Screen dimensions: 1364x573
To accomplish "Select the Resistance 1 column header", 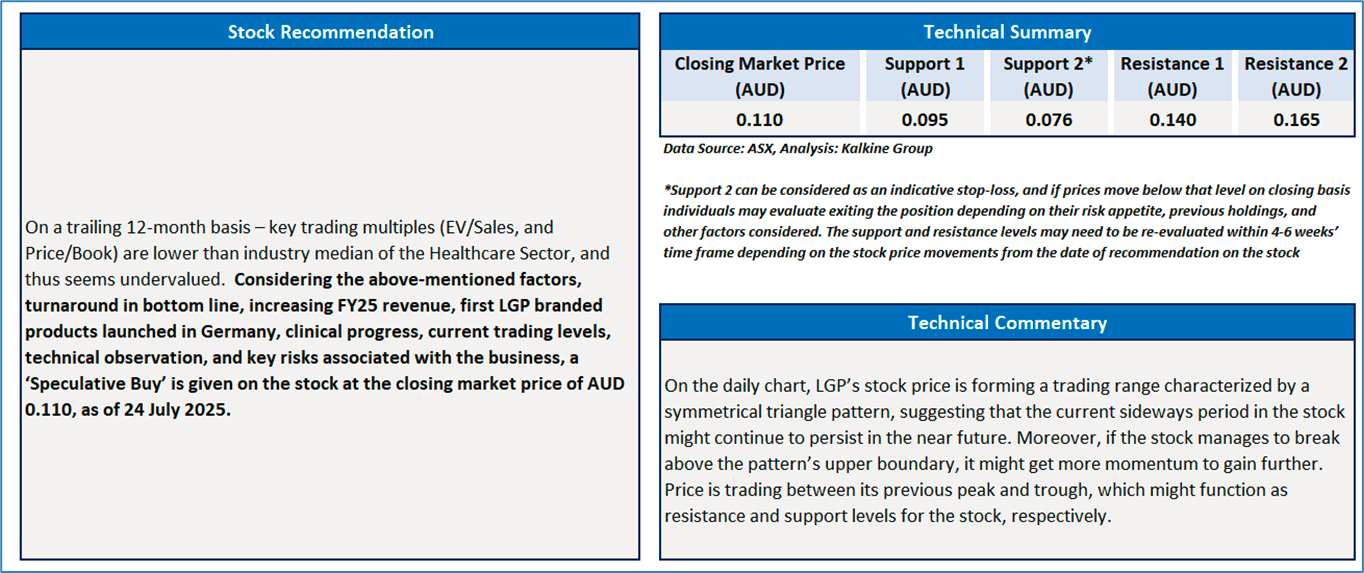I will pyautogui.click(x=1172, y=76).
